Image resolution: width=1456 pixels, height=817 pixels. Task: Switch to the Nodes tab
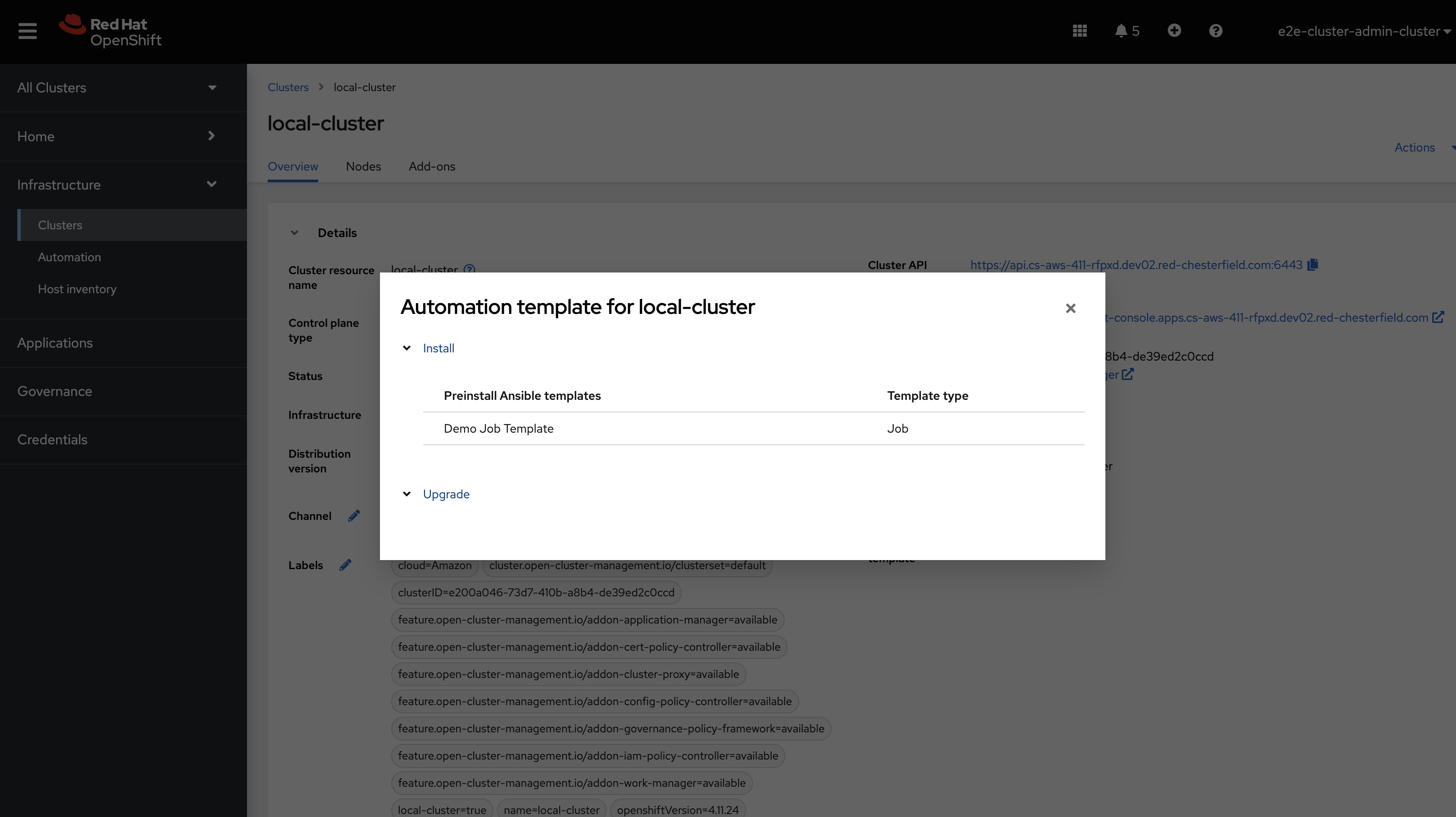coord(364,167)
